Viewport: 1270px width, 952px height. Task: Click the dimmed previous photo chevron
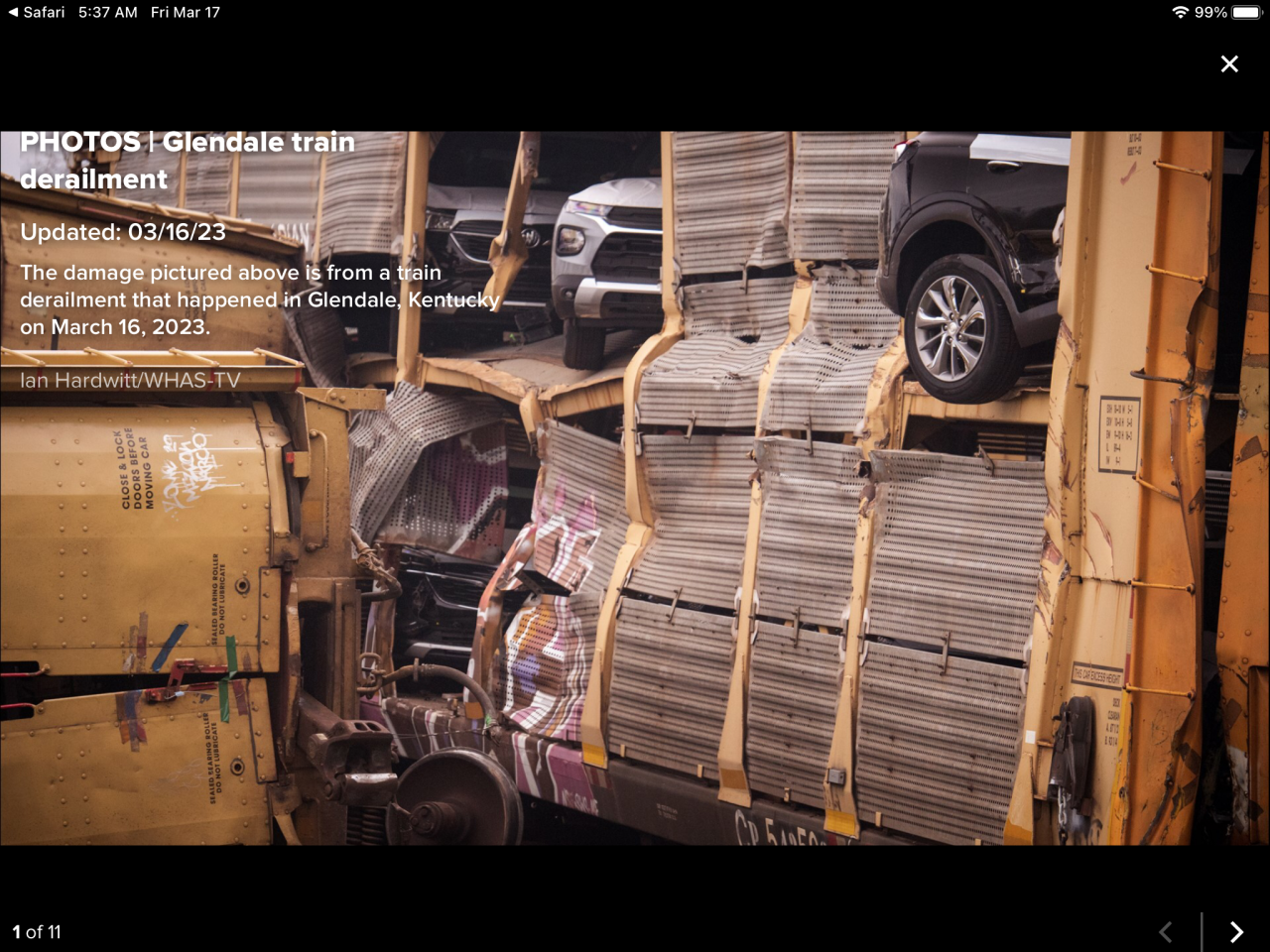click(1167, 932)
